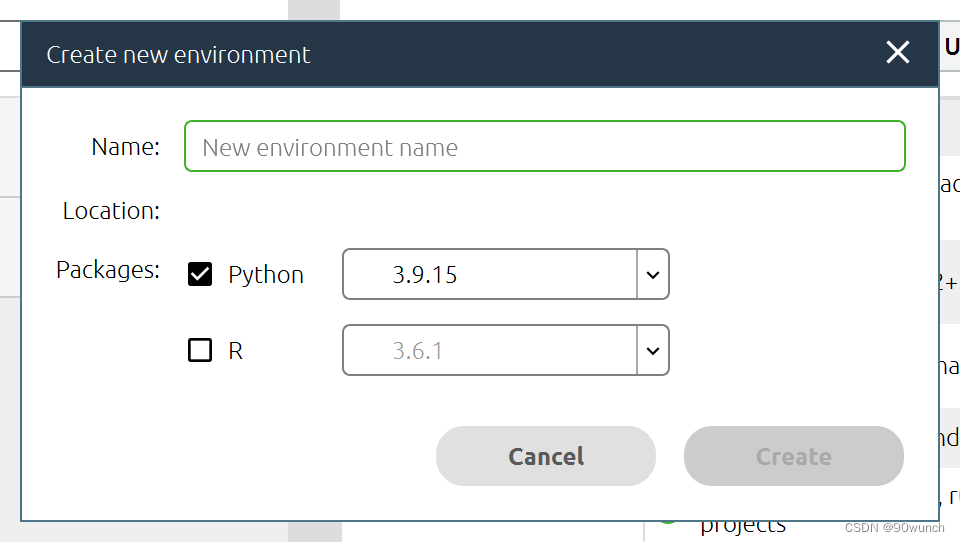Close the Create new environment dialog

(x=898, y=53)
